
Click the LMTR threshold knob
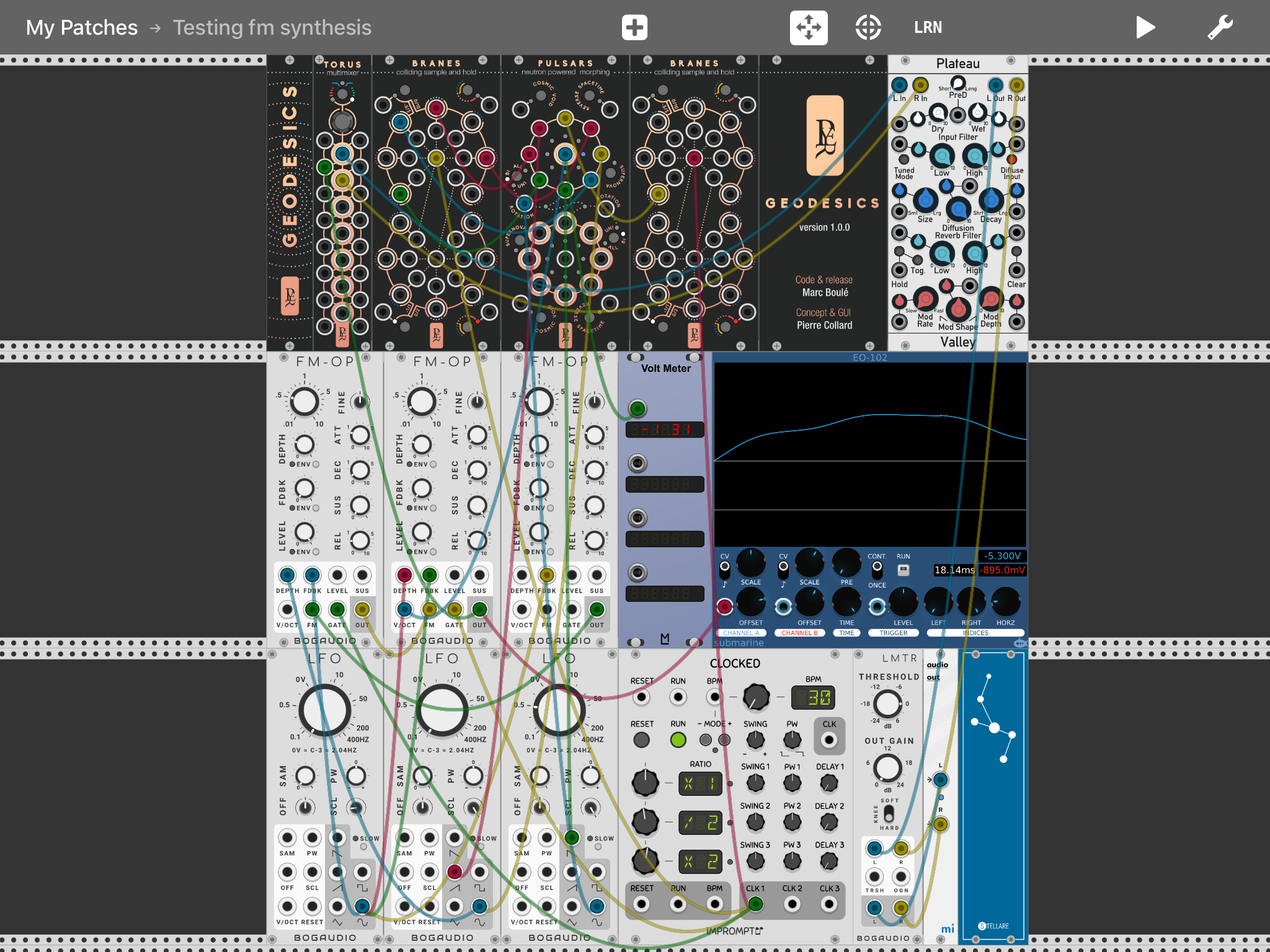(887, 703)
